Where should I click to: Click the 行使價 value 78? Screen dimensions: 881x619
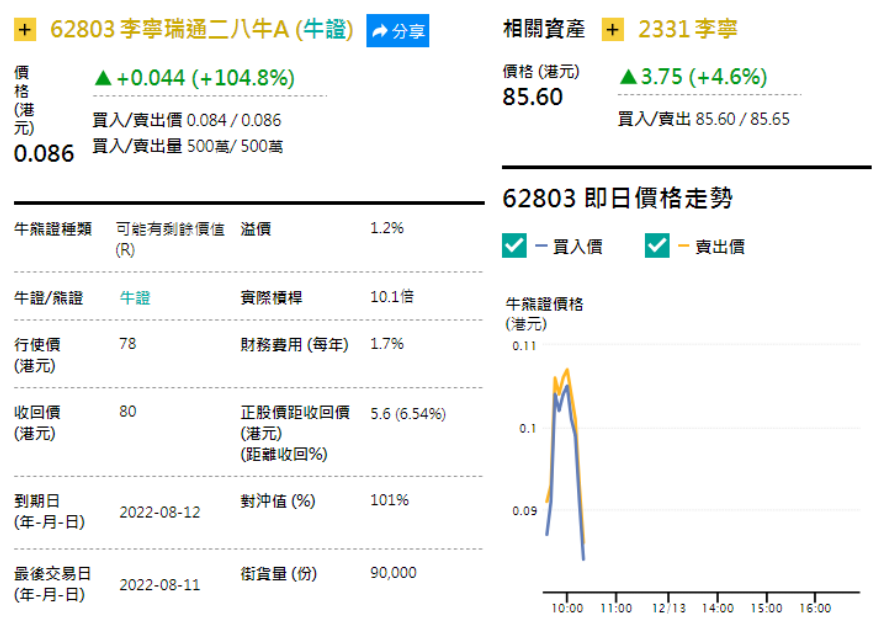point(128,344)
